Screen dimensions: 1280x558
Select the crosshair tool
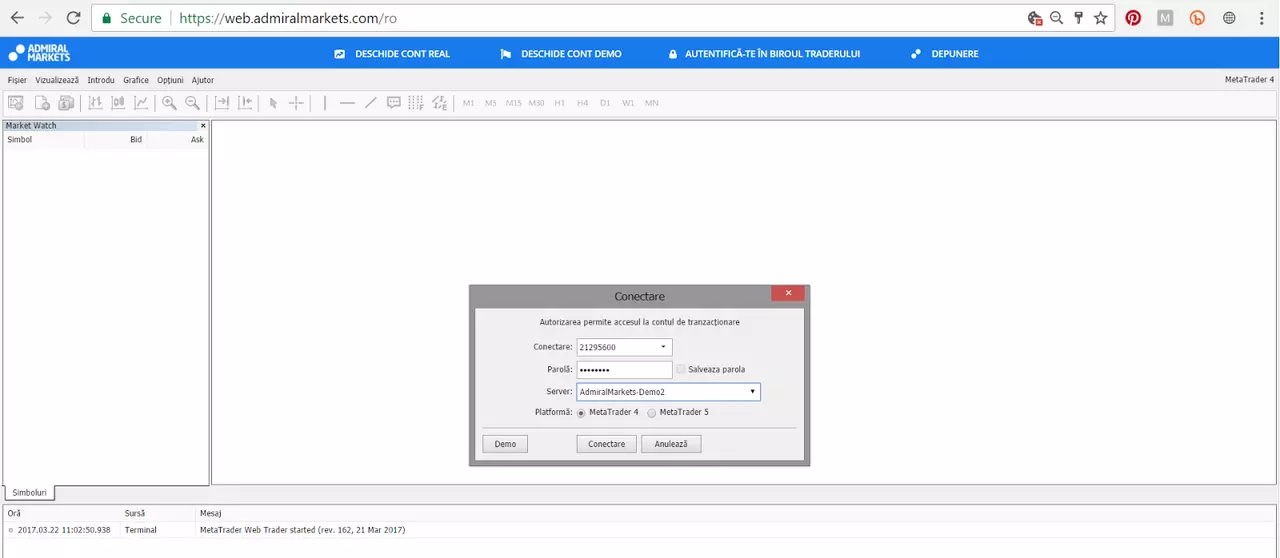(296, 102)
